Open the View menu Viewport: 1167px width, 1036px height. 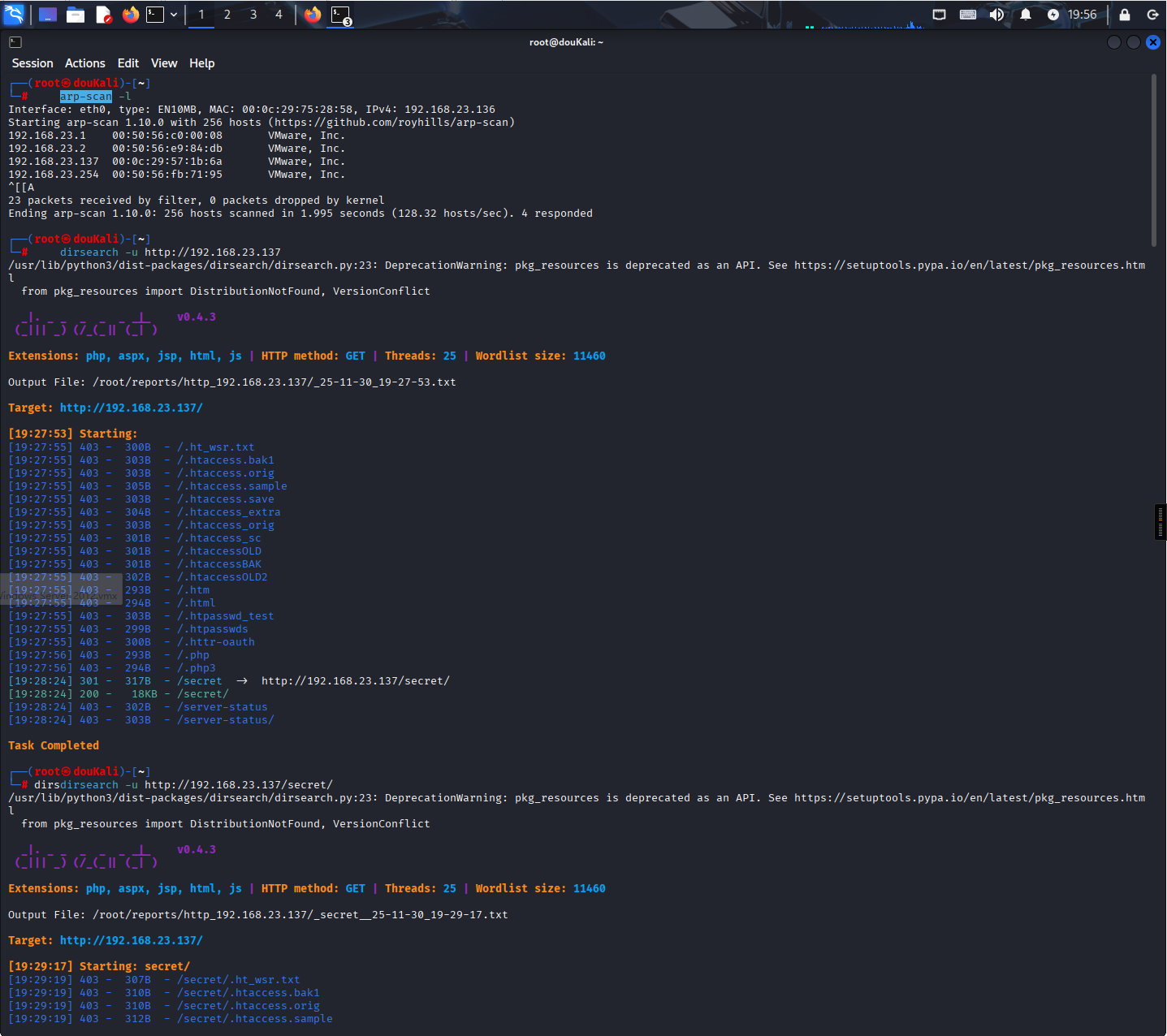point(164,63)
